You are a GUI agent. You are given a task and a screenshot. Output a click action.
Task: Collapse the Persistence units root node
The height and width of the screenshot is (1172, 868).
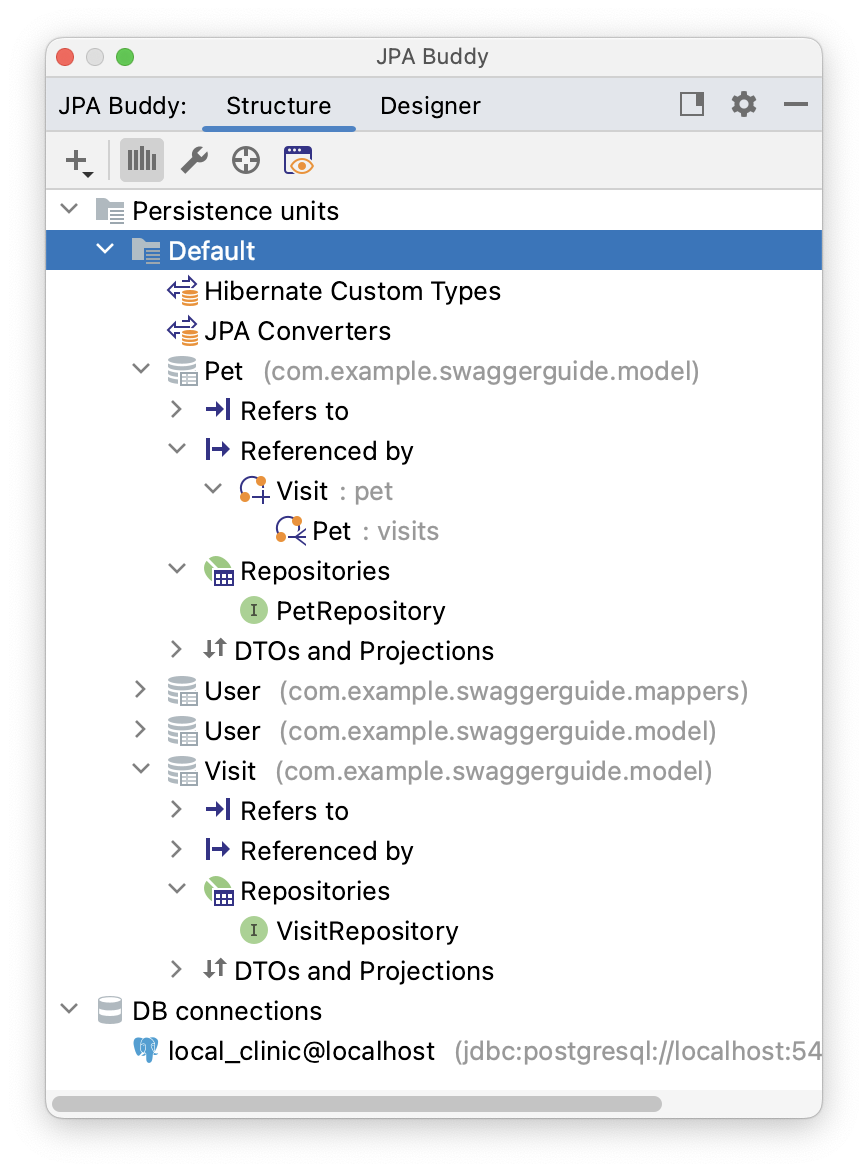(68, 210)
